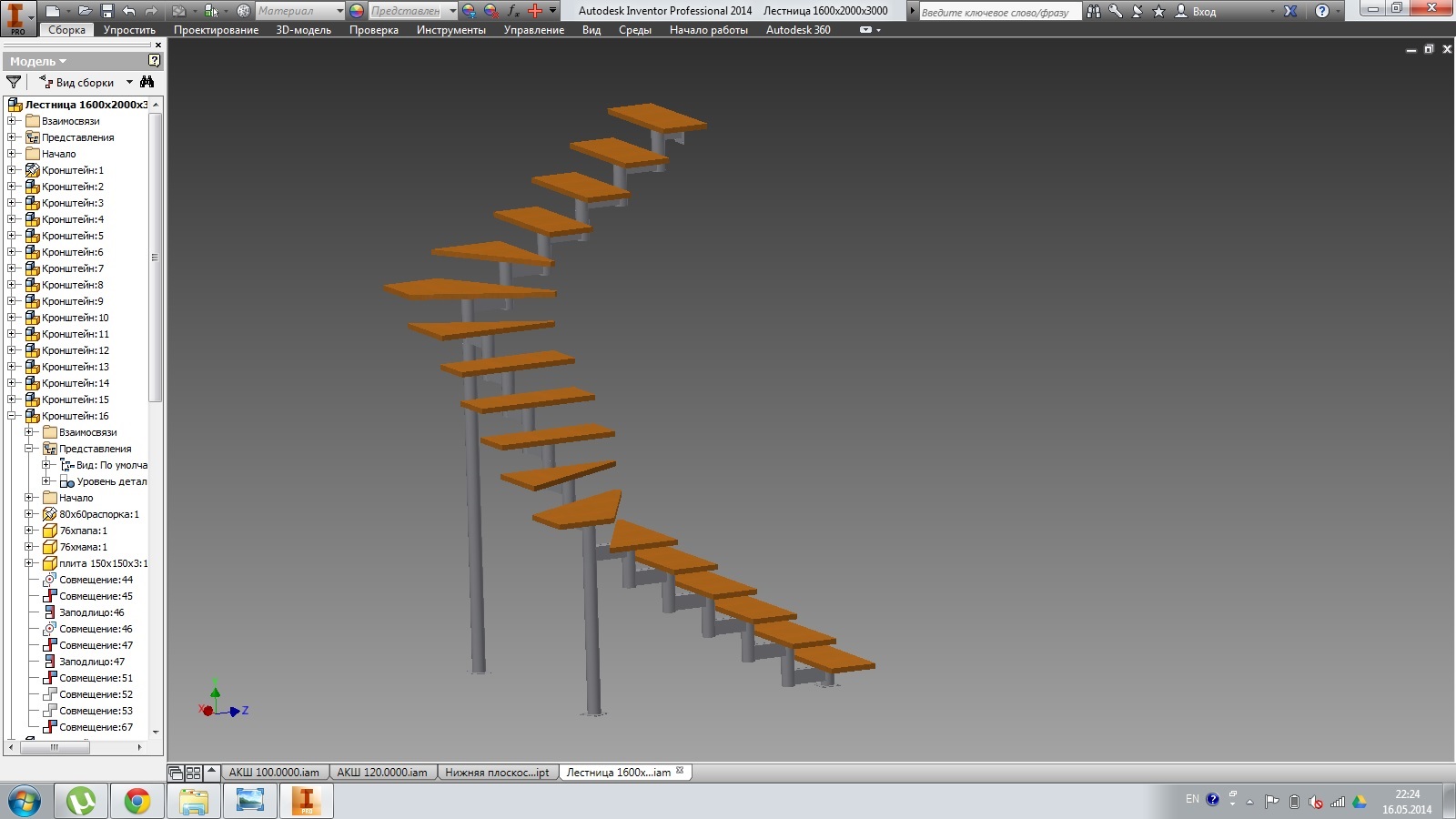Screen dimensions: 1456x819
Task: Open the Инструменты ribbon tab
Action: point(451,30)
